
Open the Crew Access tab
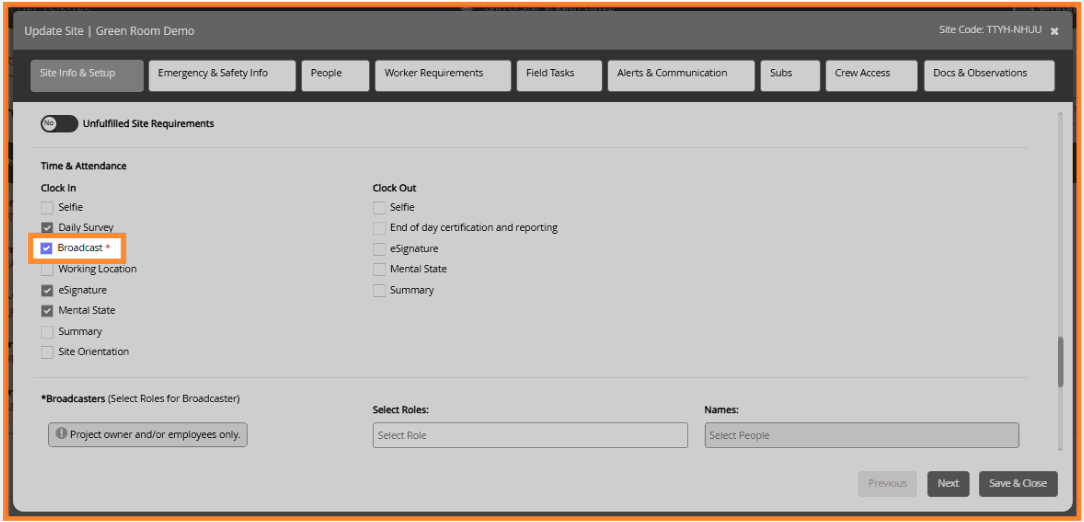point(871,76)
